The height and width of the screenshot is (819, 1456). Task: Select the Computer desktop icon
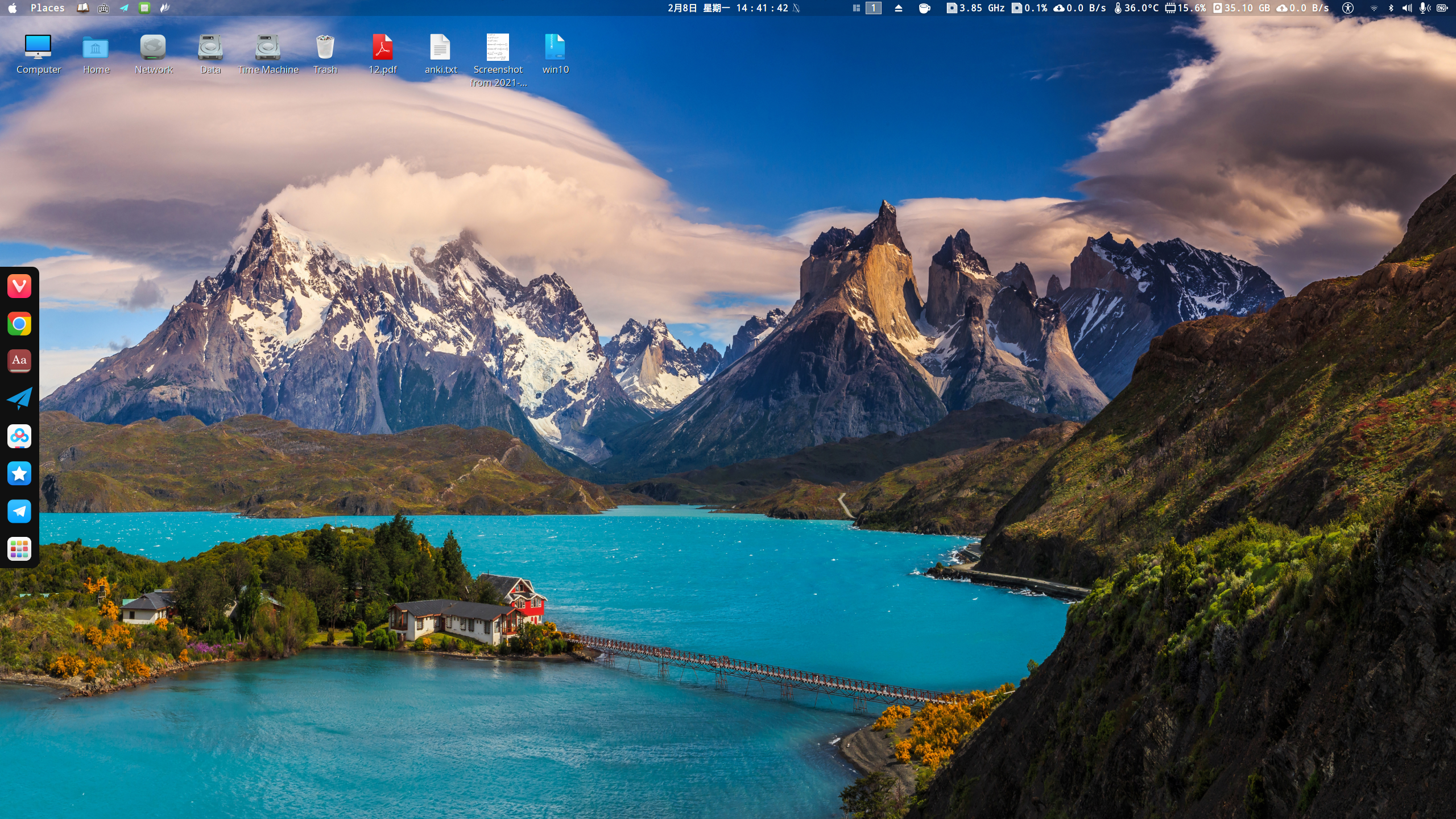point(38,54)
